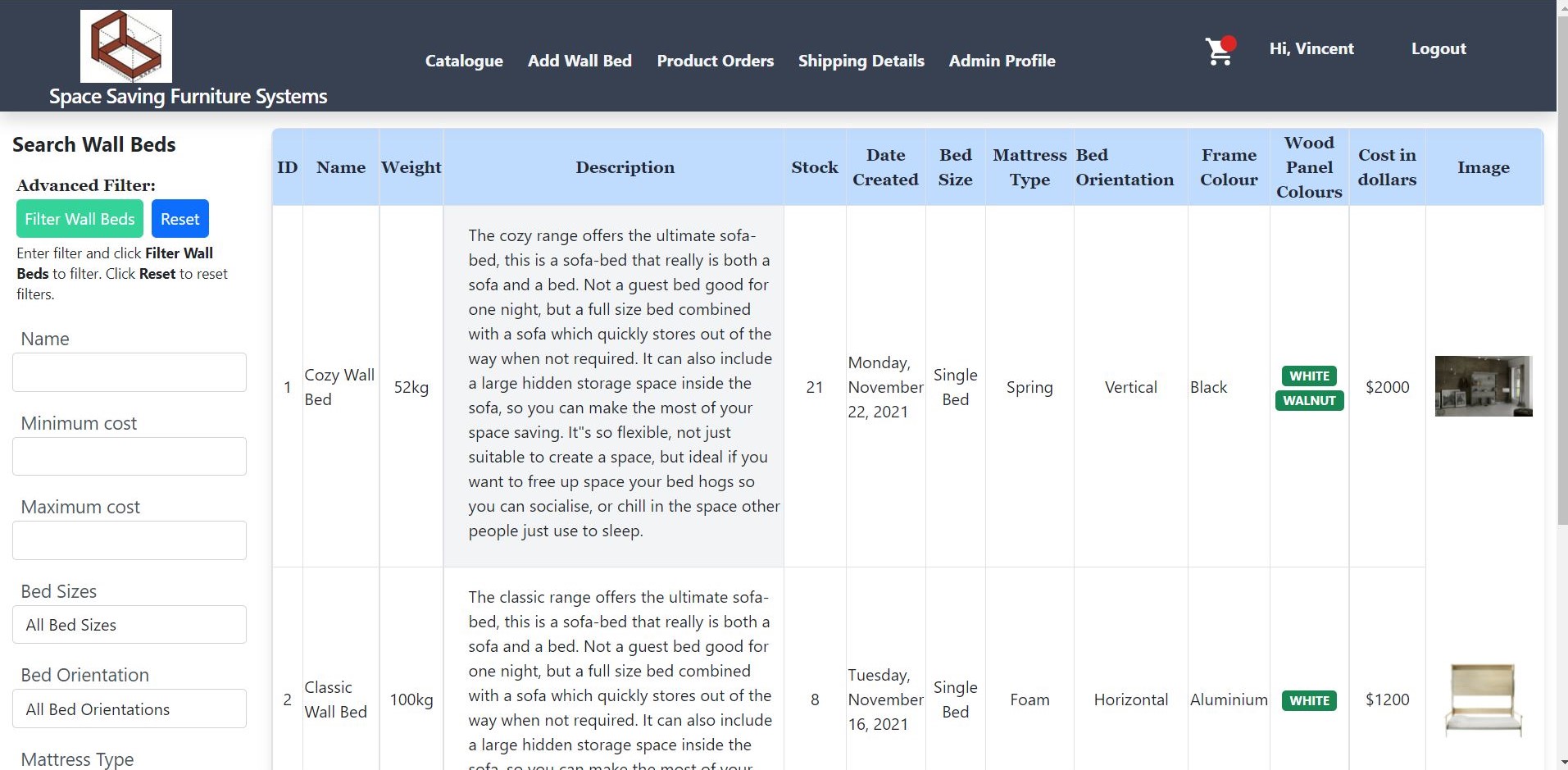Click the 52kg weight cell
This screenshot has width=1568, height=770.
[x=411, y=387]
